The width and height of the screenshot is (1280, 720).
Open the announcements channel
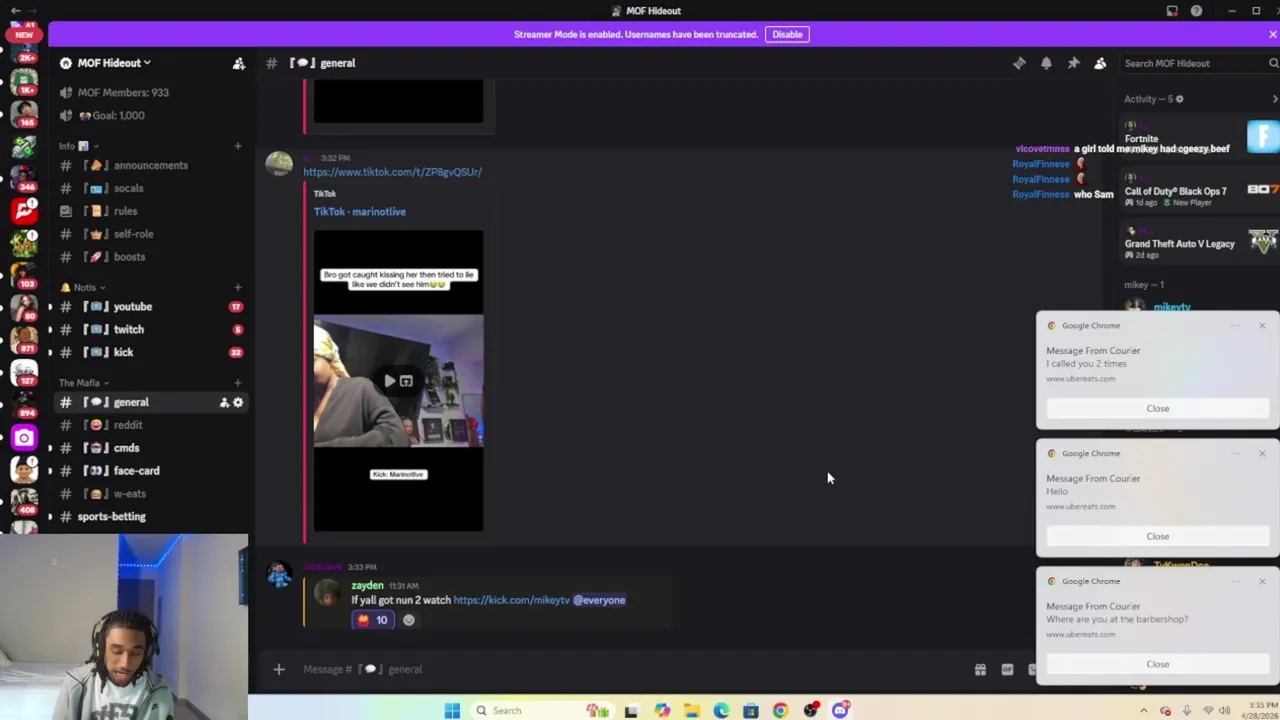coord(150,165)
